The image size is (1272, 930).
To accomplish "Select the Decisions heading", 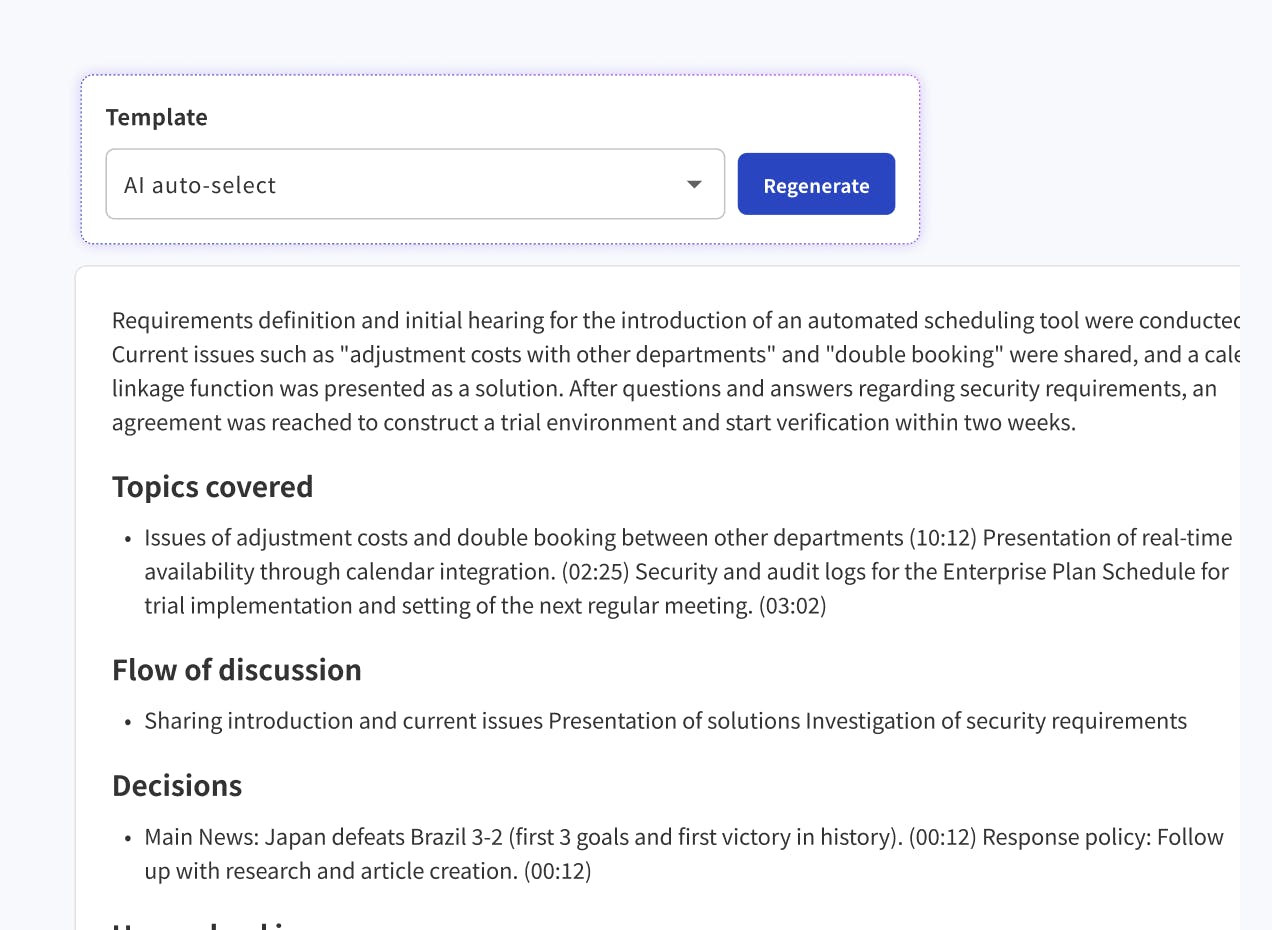I will [177, 786].
